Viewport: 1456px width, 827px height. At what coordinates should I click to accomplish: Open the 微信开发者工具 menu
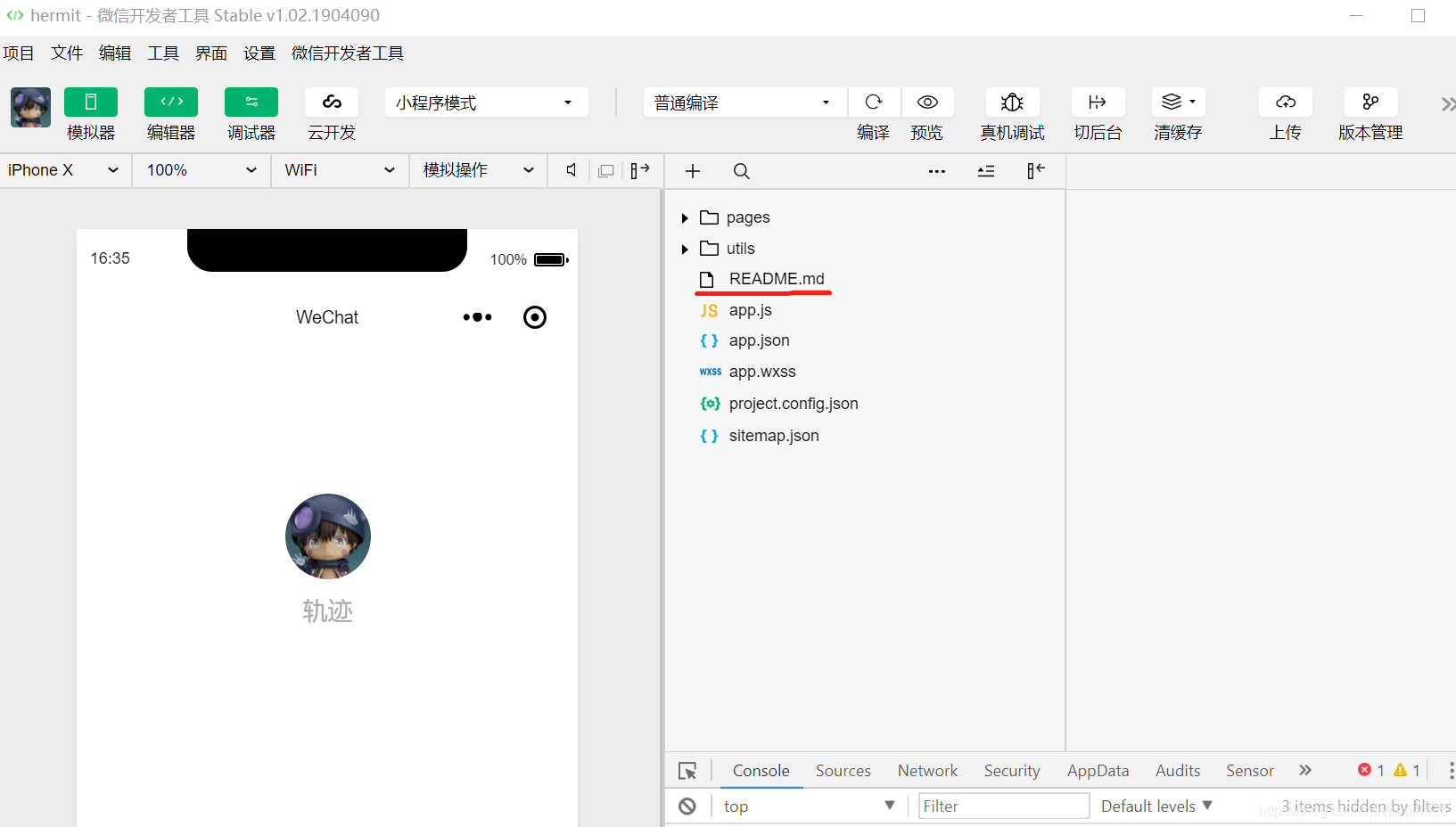click(x=348, y=53)
